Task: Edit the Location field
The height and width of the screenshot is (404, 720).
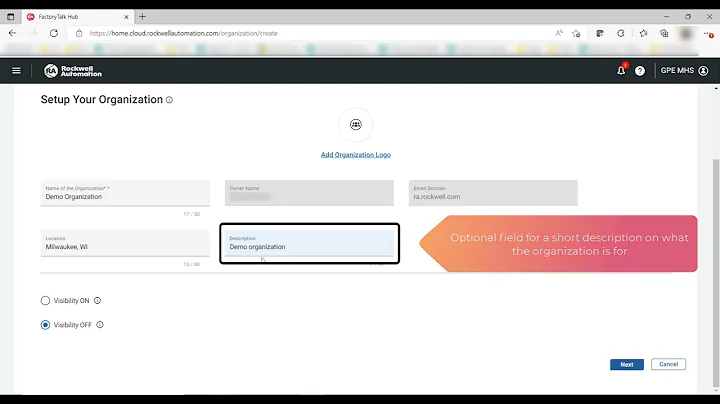Action: point(125,243)
